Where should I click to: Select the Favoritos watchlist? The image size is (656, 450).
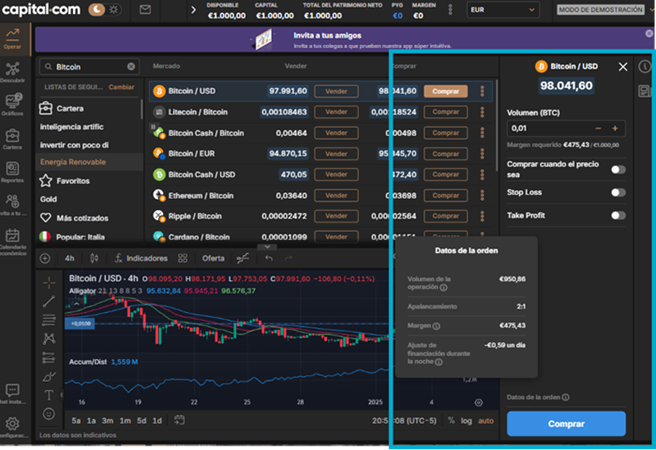pyautogui.click(x=89, y=181)
